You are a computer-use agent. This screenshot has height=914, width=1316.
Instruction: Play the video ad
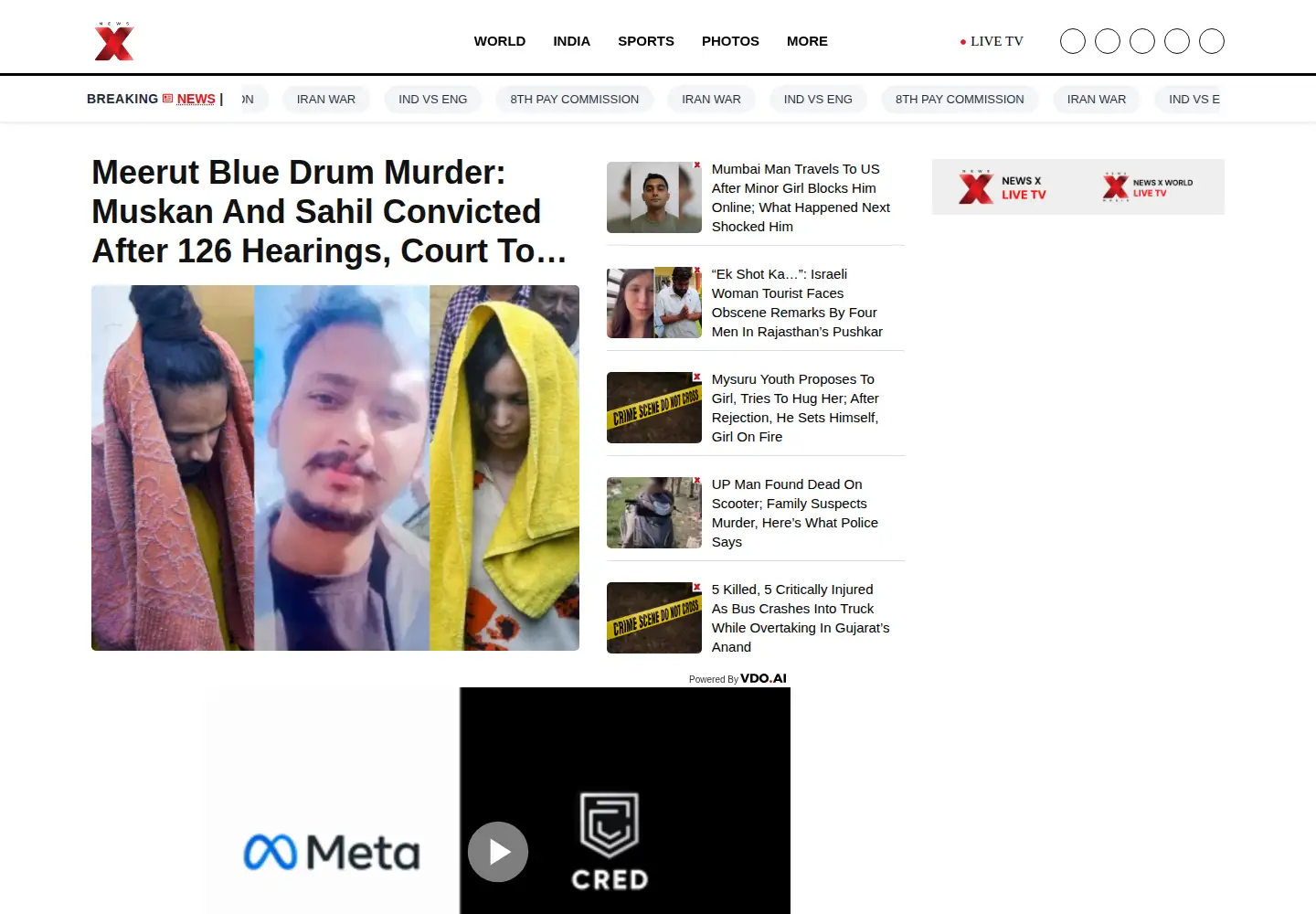tap(498, 852)
